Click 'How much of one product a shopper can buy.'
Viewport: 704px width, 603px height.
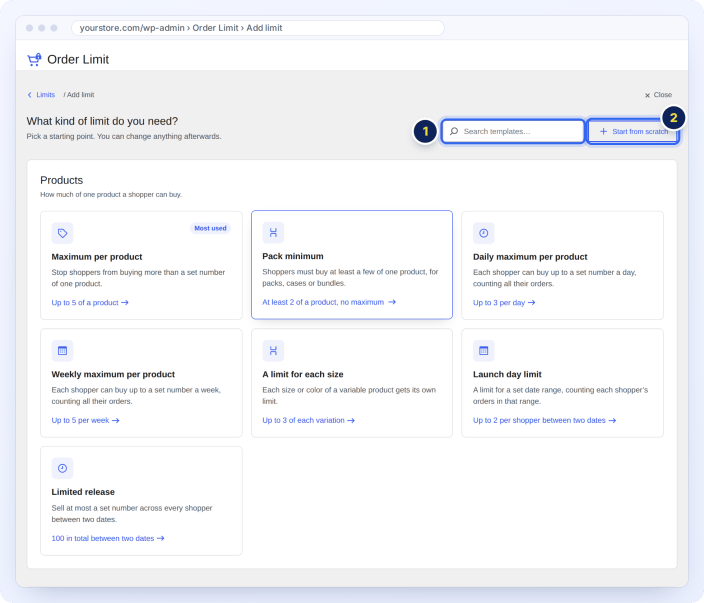coord(111,194)
